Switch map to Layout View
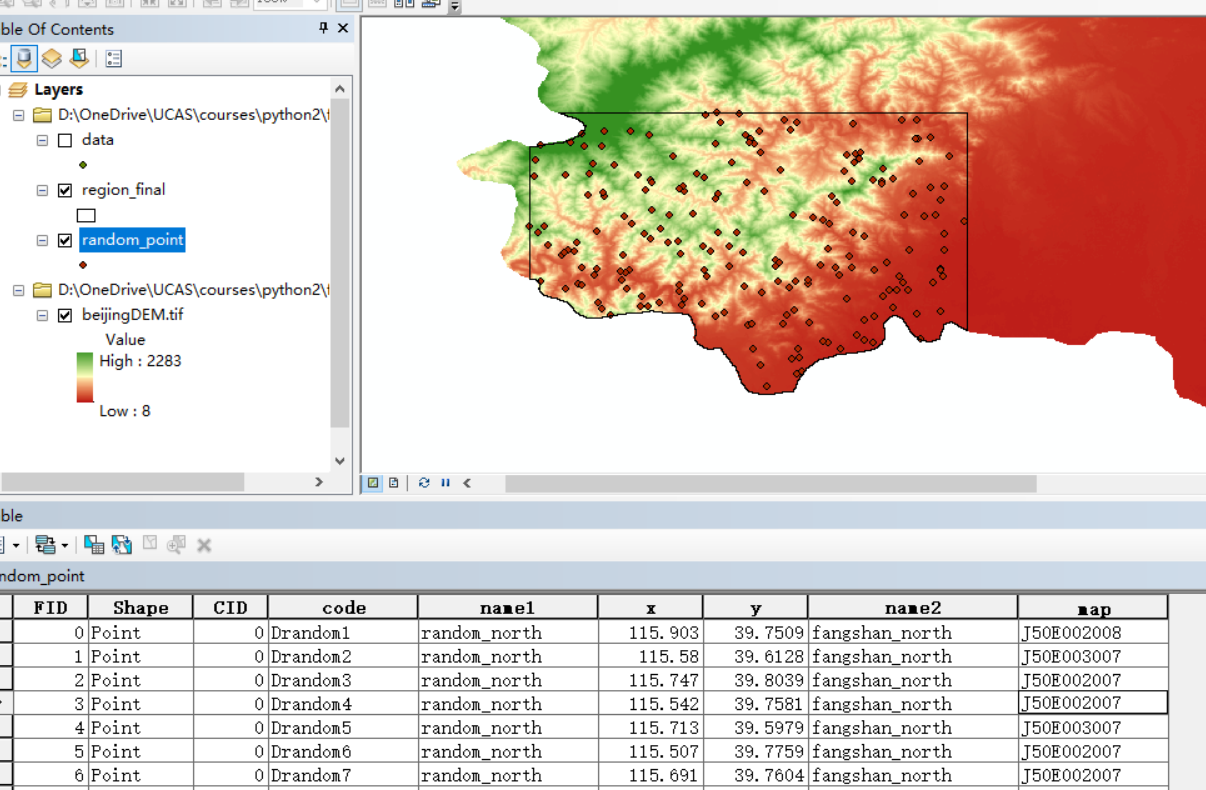 pyautogui.click(x=394, y=483)
